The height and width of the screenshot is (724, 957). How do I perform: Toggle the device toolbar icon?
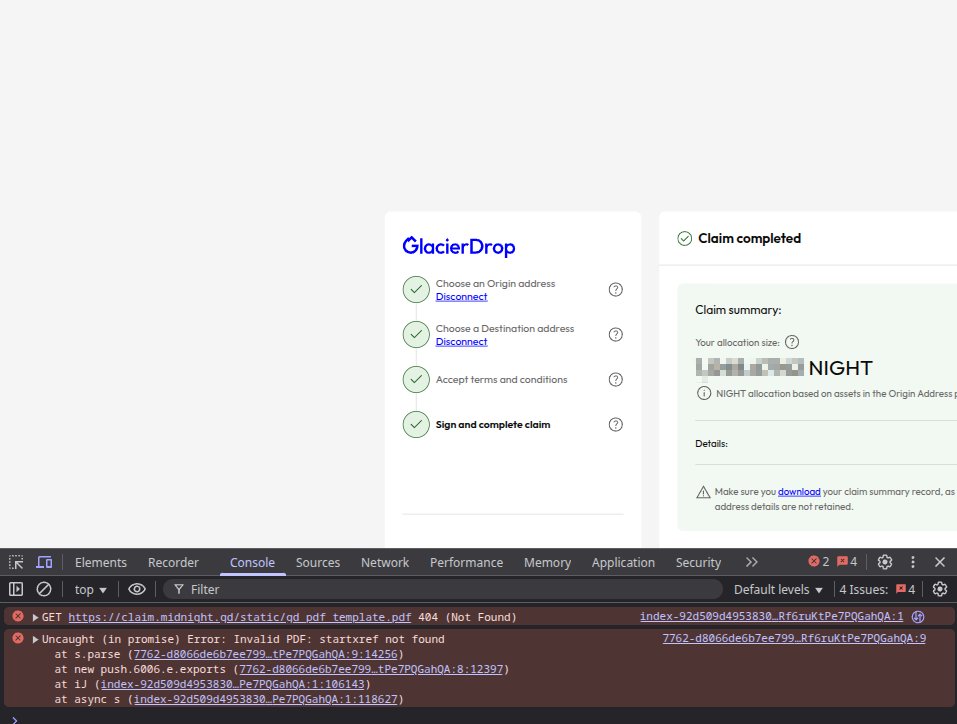coord(44,562)
